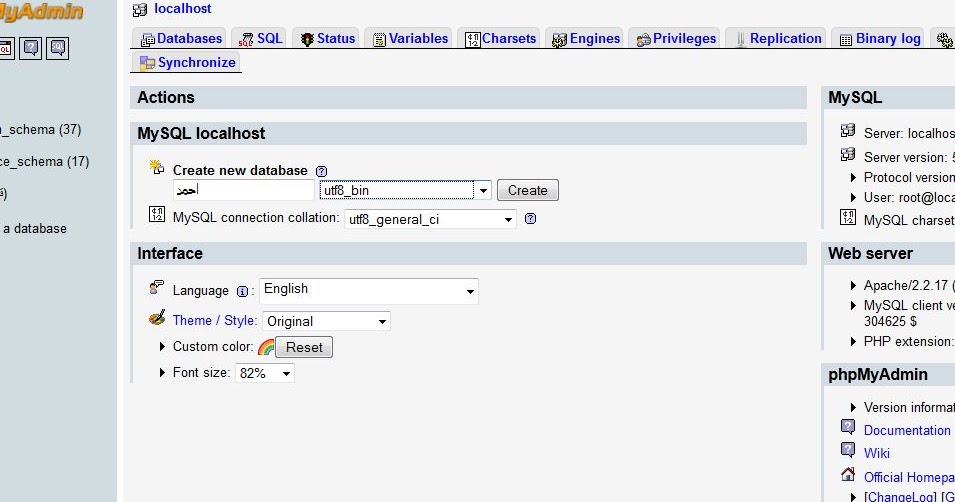
Task: Open the utf8_bin collation dropdown
Action: (x=405, y=190)
